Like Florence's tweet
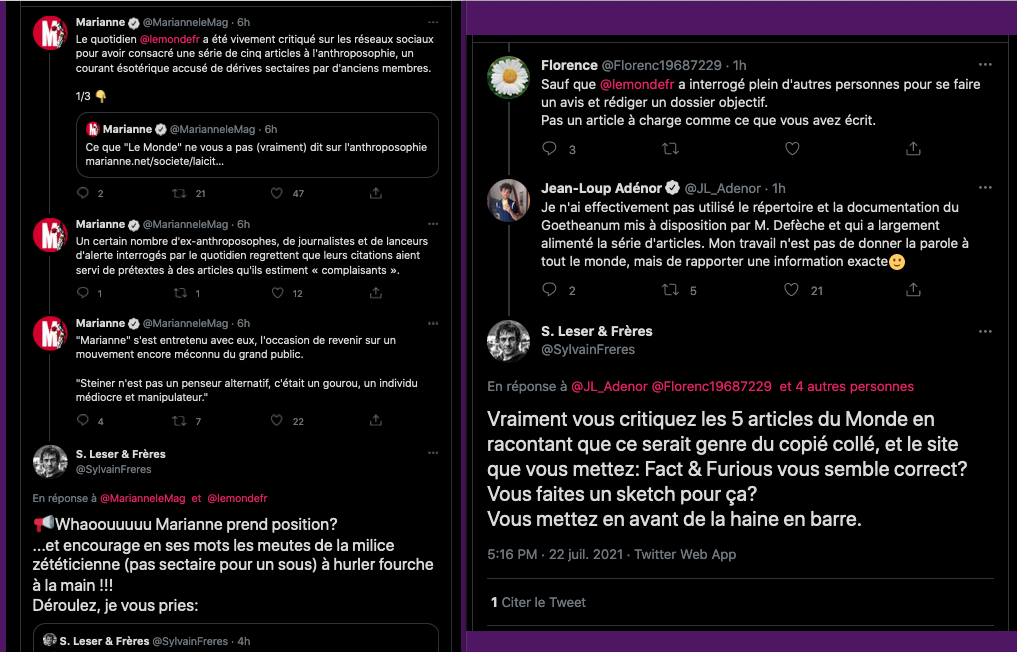Viewport: 1017px width, 652px height. point(792,149)
